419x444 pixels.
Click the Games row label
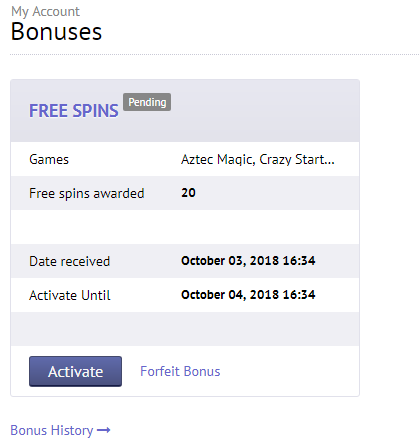[49, 159]
